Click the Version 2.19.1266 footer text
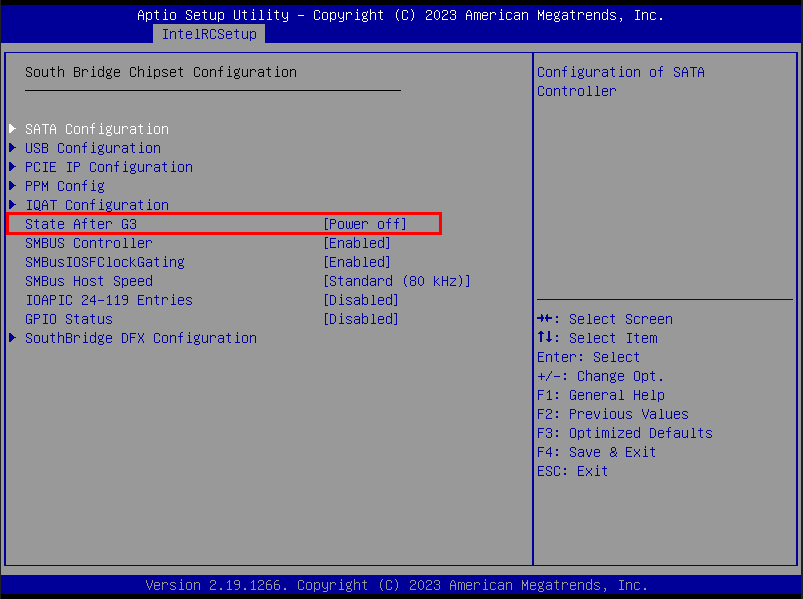The width and height of the screenshot is (803, 599). coord(397,585)
